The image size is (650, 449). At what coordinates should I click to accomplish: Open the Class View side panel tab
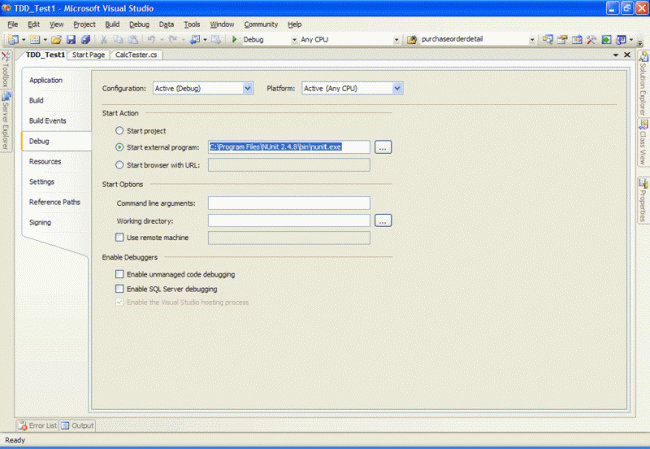tap(643, 143)
